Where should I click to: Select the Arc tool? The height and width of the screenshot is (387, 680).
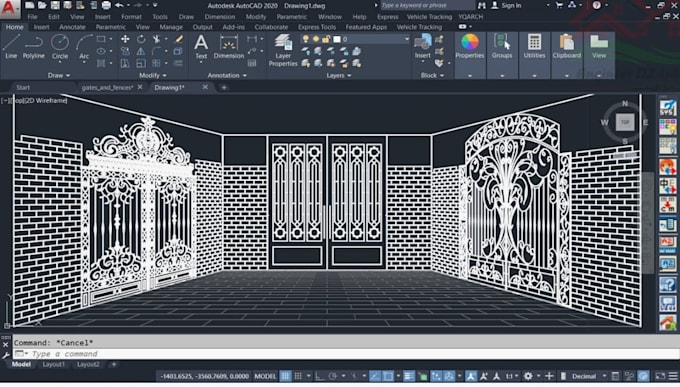pyautogui.click(x=84, y=46)
